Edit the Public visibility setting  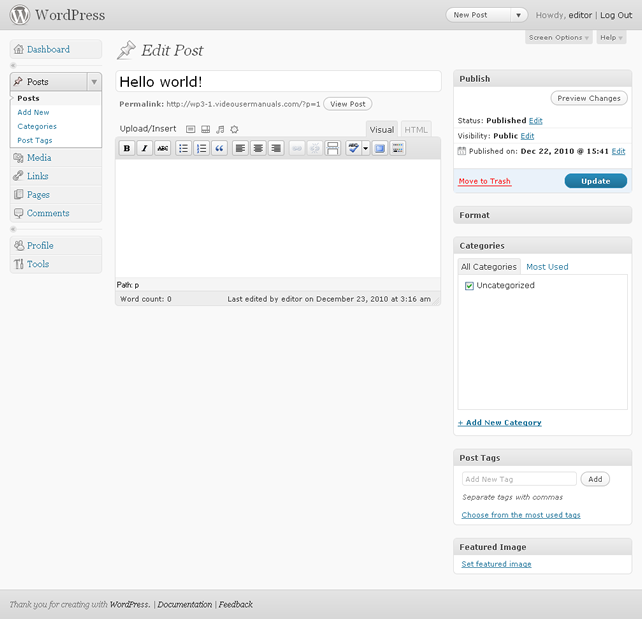tap(527, 136)
